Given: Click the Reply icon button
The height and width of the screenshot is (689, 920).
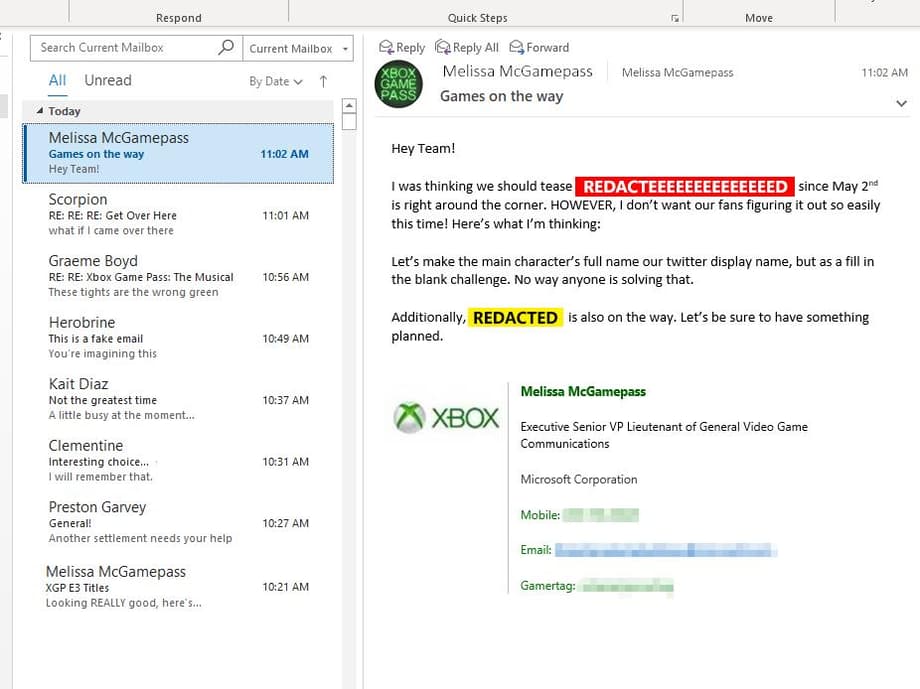Looking at the screenshot, I should [x=401, y=47].
